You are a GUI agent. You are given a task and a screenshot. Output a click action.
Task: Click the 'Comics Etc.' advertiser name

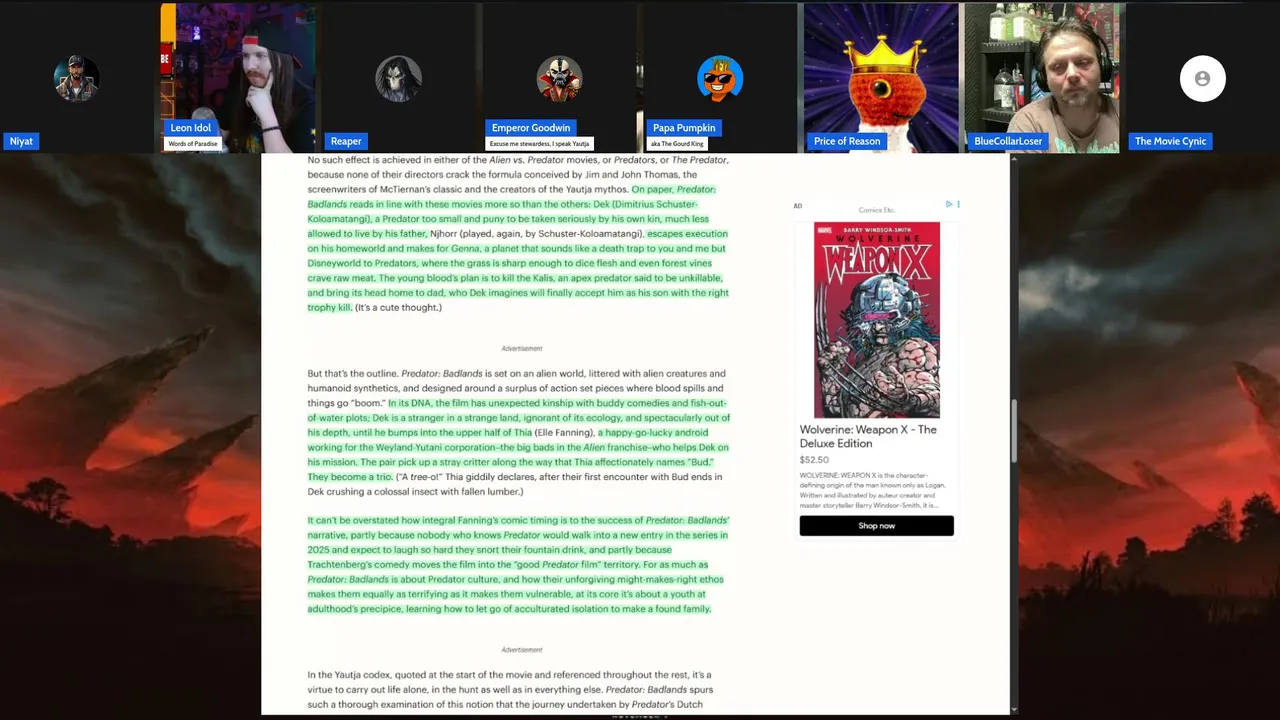[876, 210]
